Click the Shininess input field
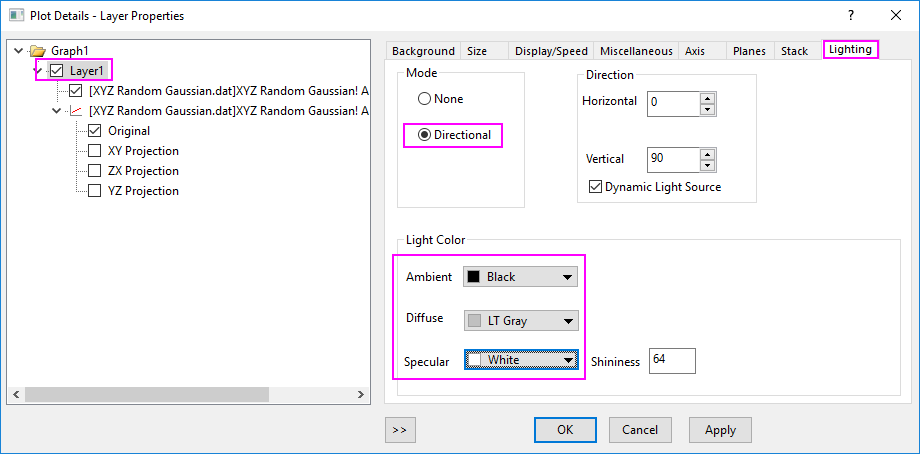This screenshot has width=920, height=454. click(671, 361)
